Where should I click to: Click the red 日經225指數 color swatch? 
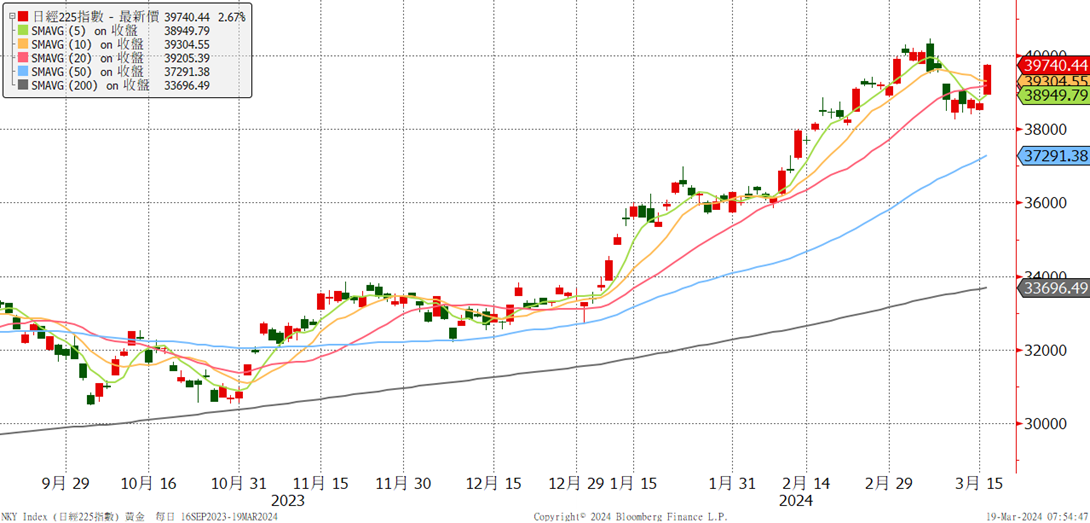pyautogui.click(x=24, y=15)
